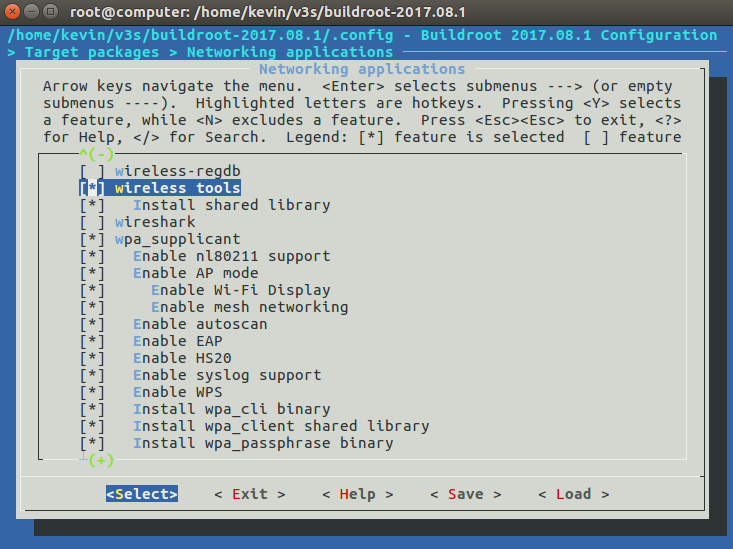This screenshot has height=549, width=733.
Task: Toggle the Enable nl80211 support checkbox
Action: tap(92, 256)
